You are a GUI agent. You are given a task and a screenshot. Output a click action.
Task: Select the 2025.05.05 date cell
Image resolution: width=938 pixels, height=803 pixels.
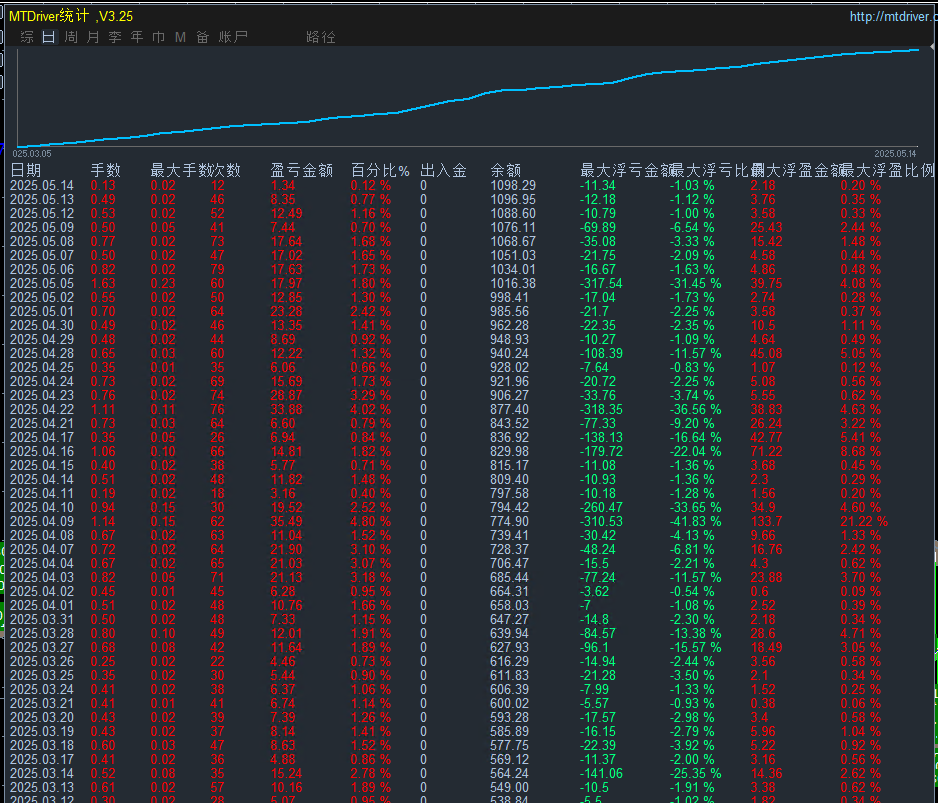(x=42, y=283)
